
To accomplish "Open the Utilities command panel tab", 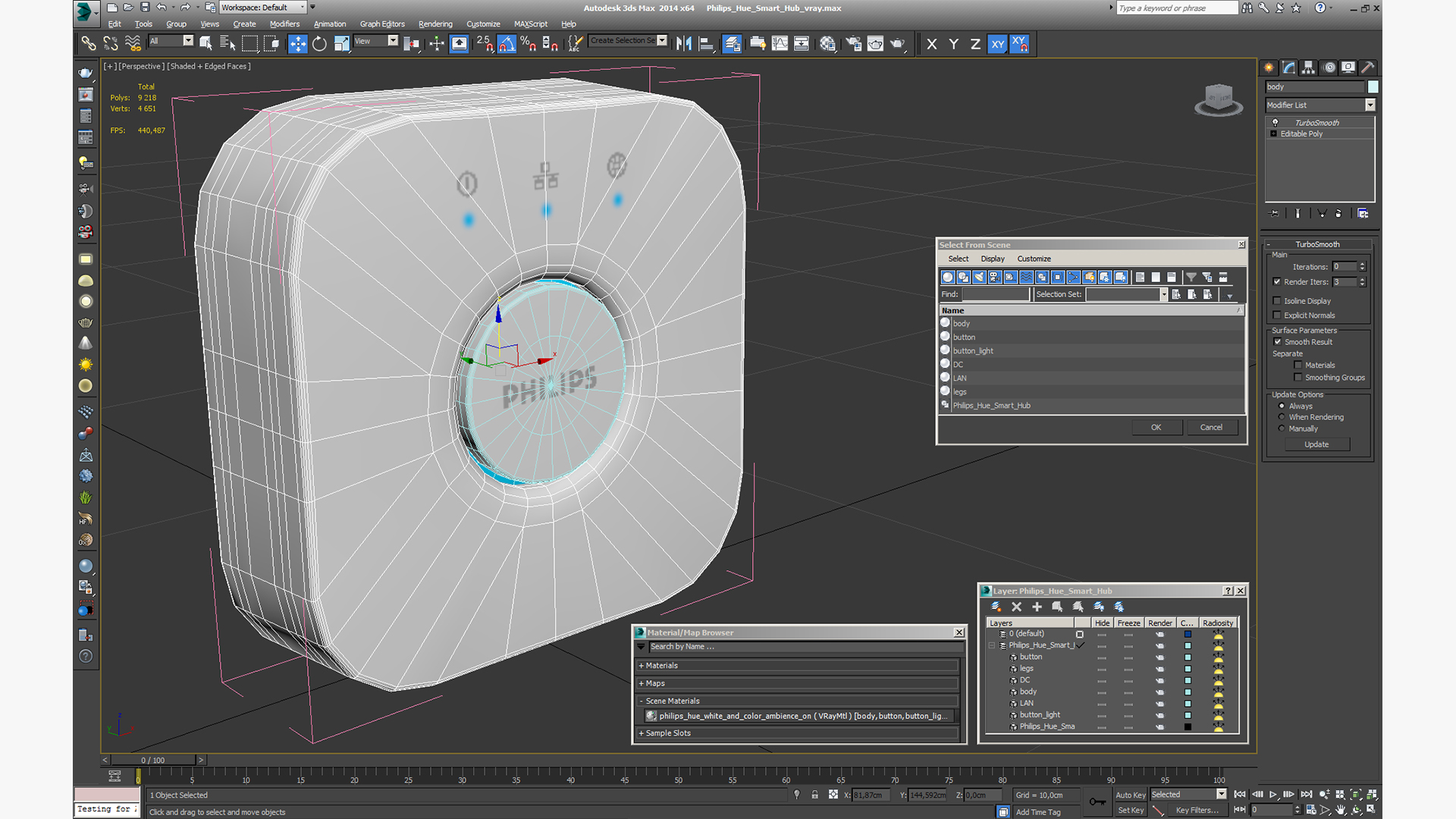I will pos(1368,67).
